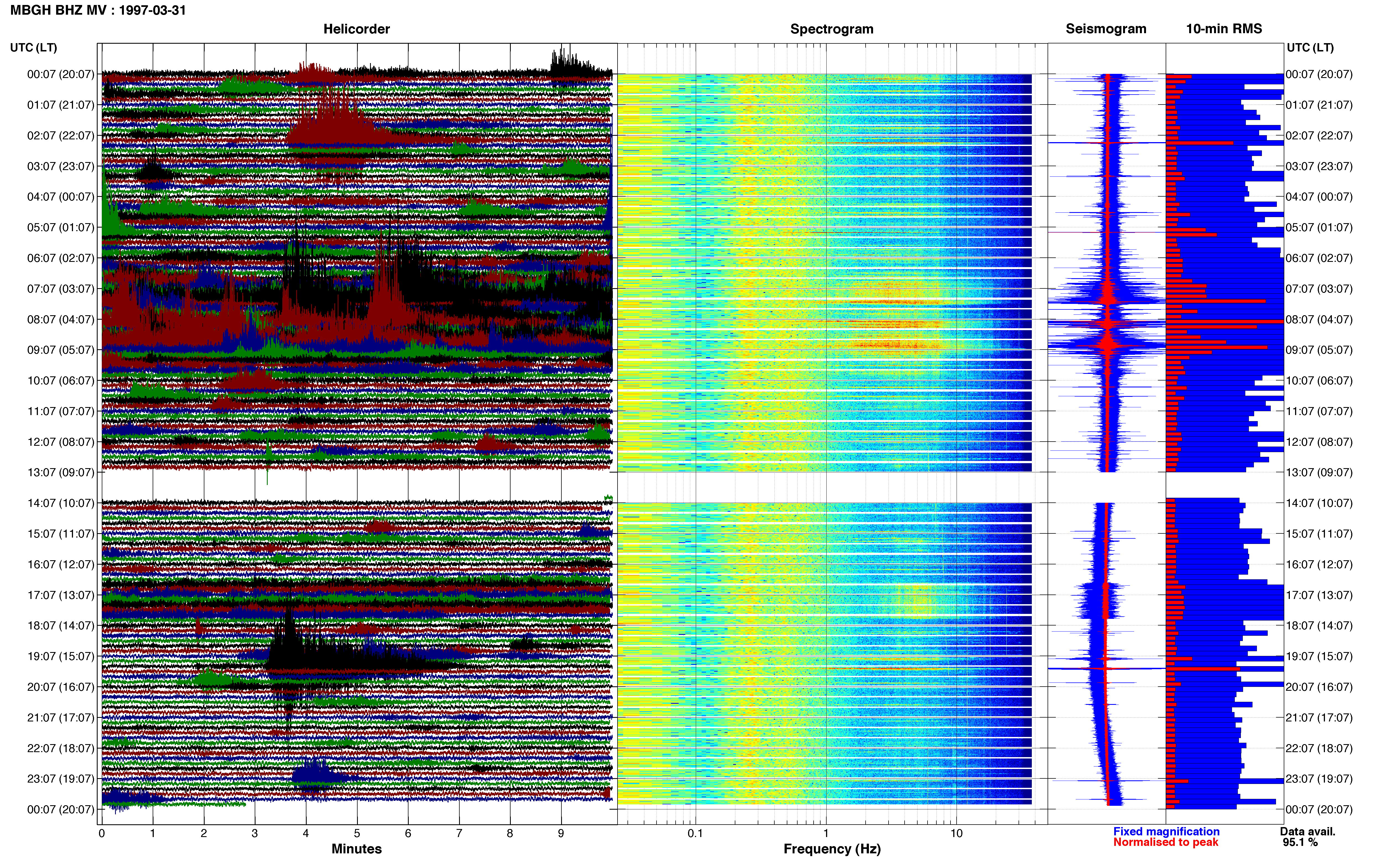1388x868 pixels.
Task: Click the '0.1' frequency axis tick label
Action: click(695, 833)
